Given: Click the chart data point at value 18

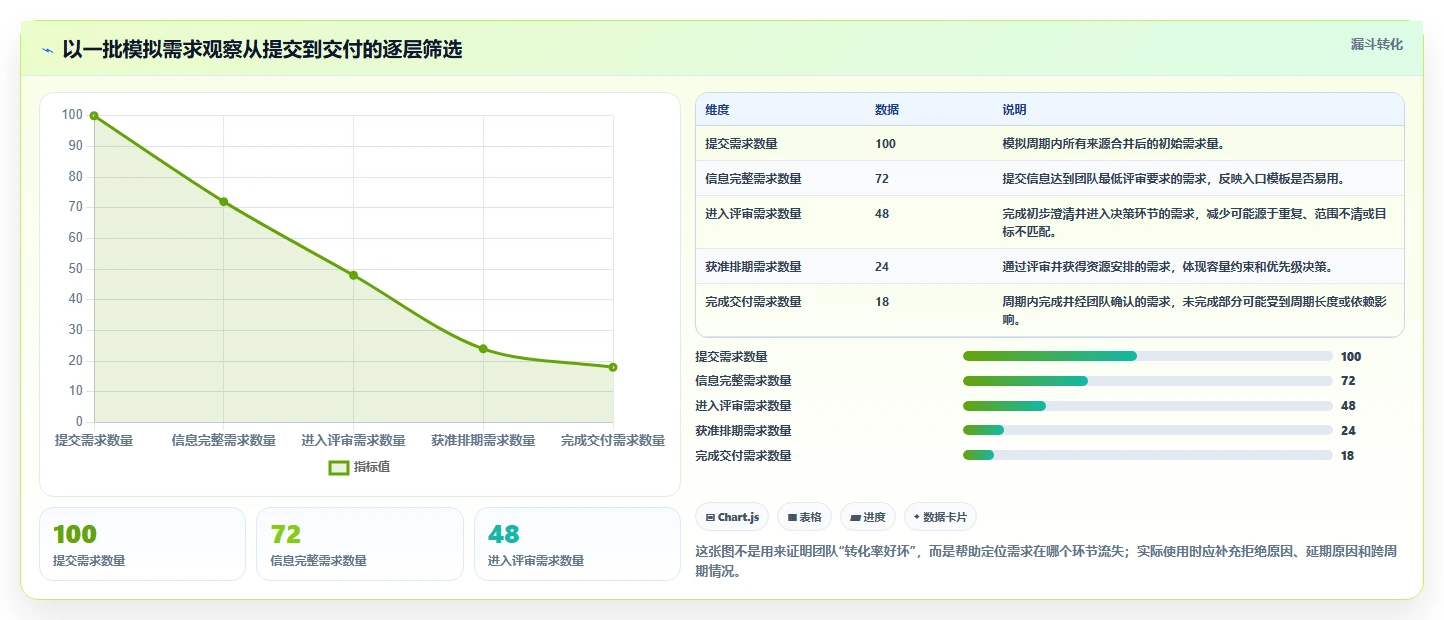Looking at the screenshot, I should 613,367.
